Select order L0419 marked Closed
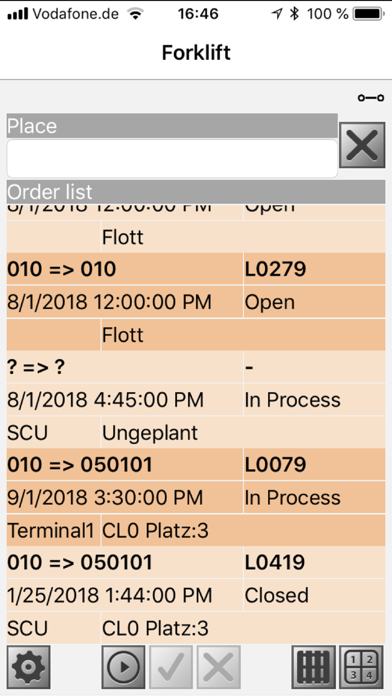 tap(196, 562)
